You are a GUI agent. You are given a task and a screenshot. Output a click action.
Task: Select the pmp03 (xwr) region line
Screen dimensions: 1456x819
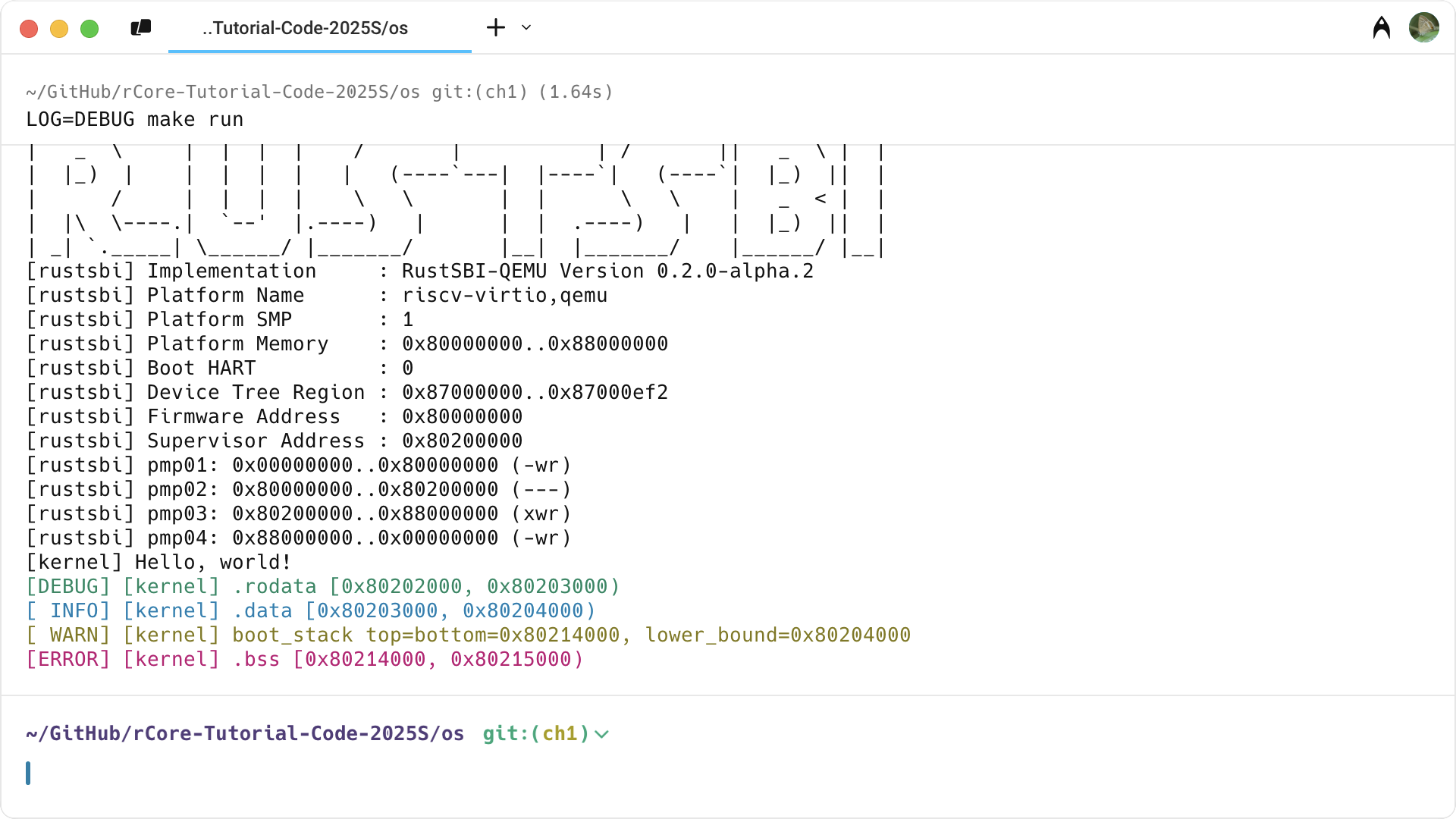299,513
